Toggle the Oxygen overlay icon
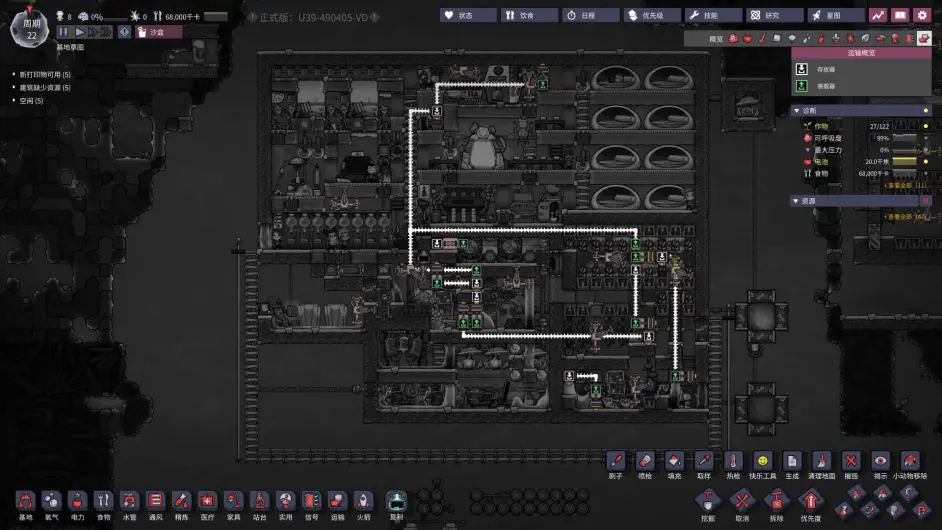 tap(733, 38)
